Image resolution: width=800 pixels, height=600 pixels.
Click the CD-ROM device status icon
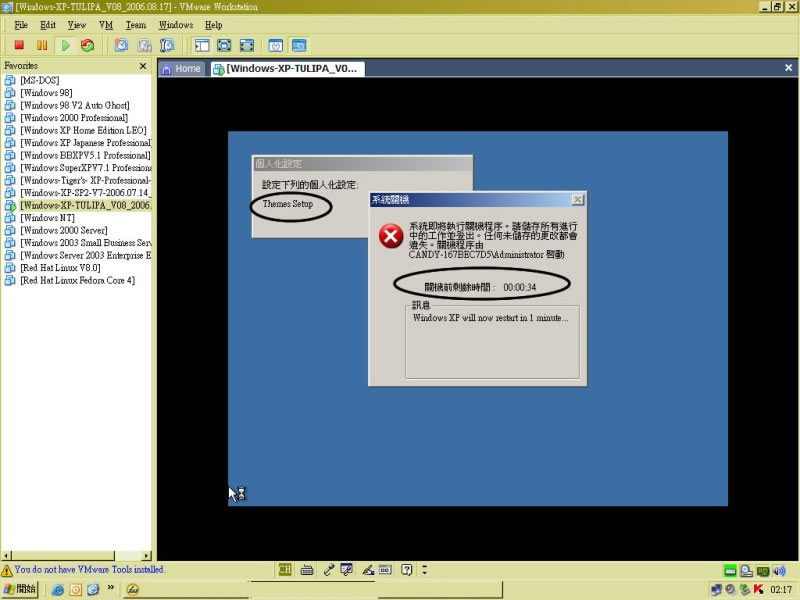(x=746, y=571)
